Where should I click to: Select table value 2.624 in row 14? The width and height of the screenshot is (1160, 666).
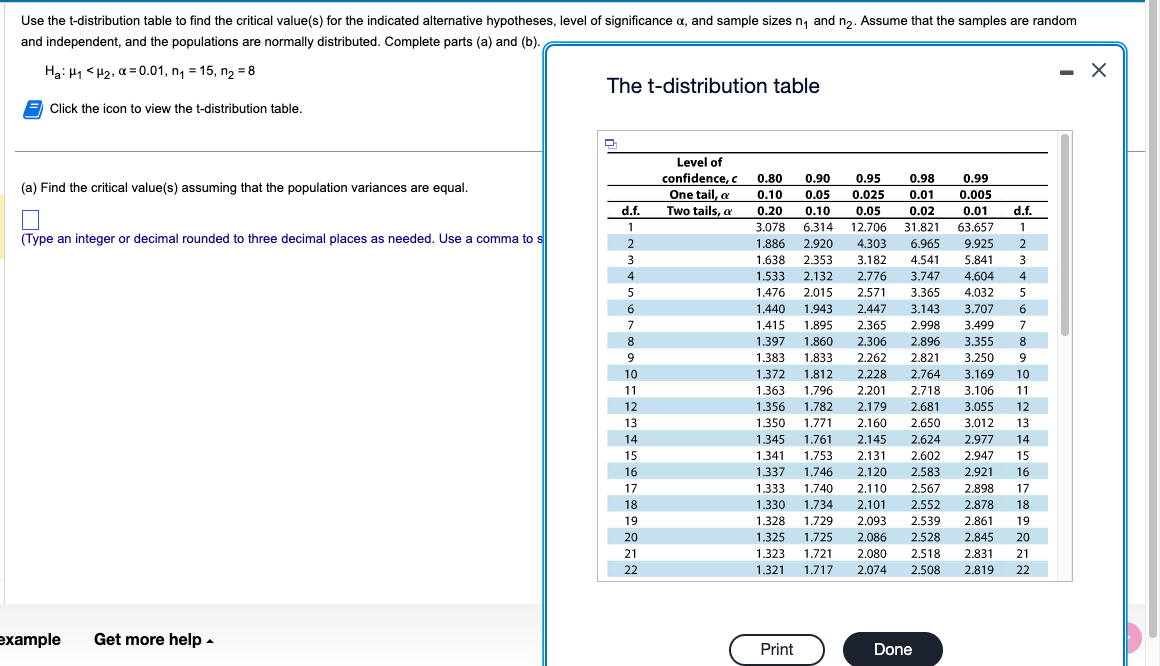point(925,440)
